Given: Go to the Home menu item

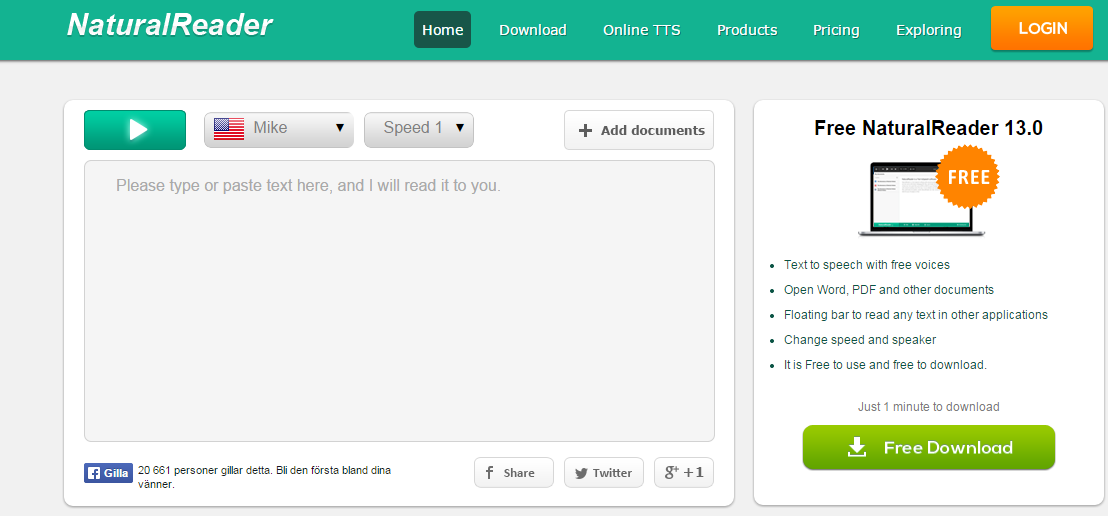Looking at the screenshot, I should [x=442, y=30].
